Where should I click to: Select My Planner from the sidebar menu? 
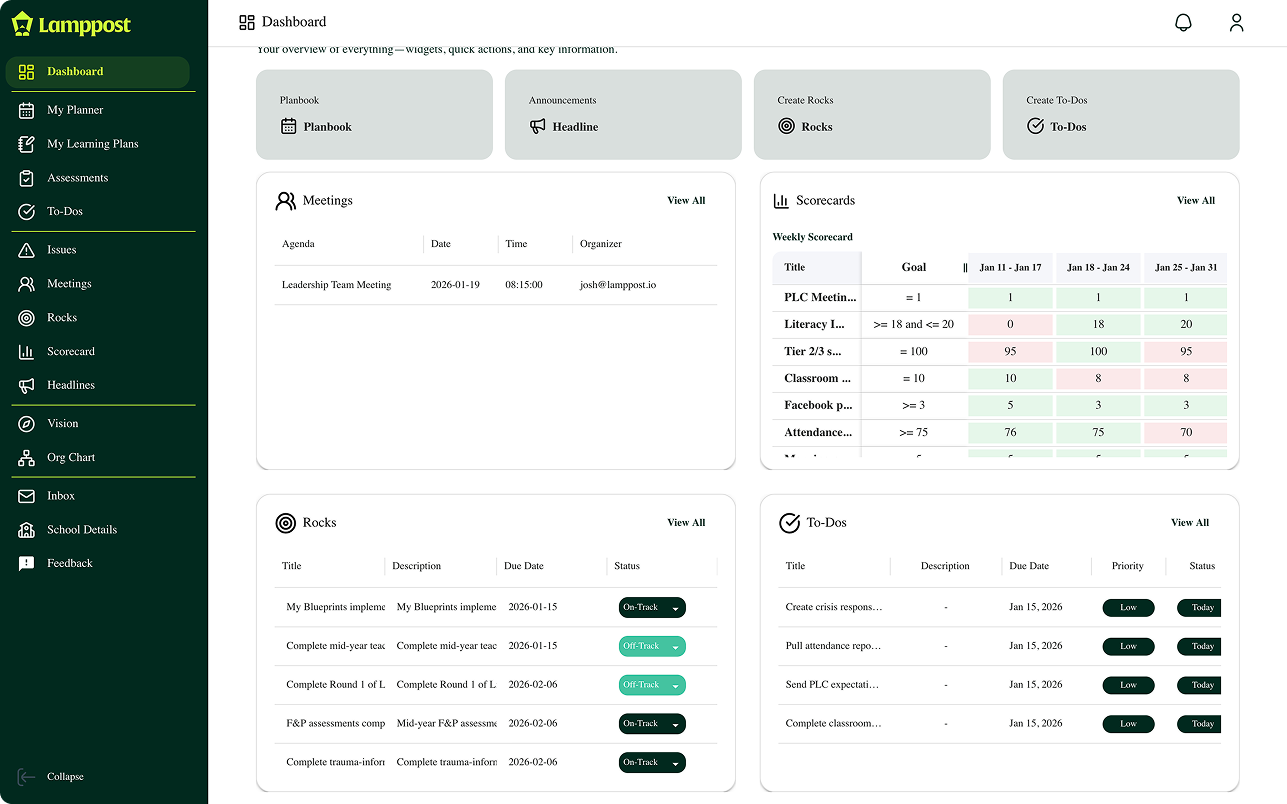pyautogui.click(x=75, y=109)
